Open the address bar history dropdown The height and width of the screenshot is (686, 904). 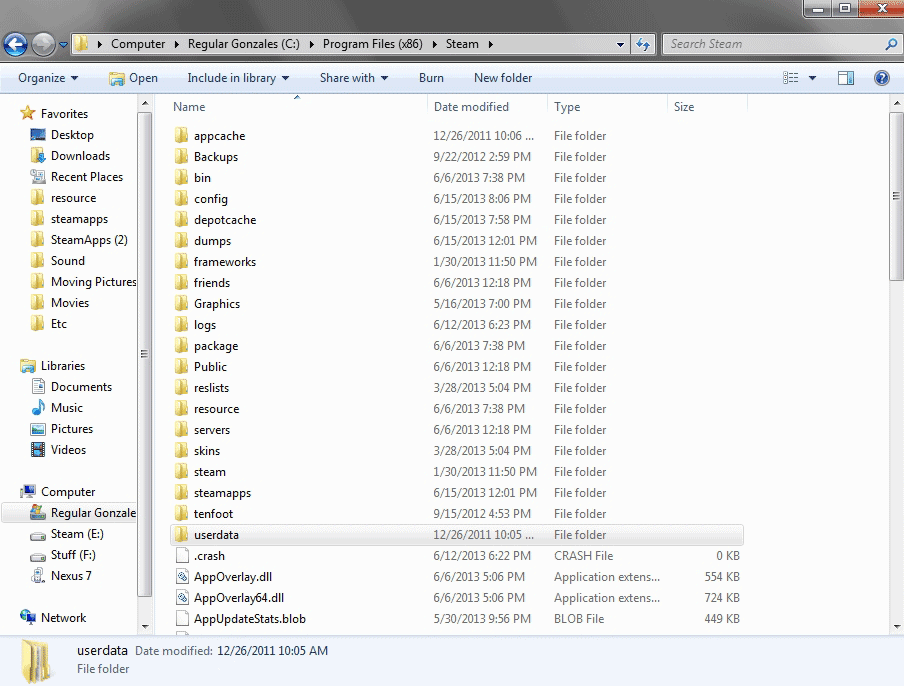coord(620,44)
